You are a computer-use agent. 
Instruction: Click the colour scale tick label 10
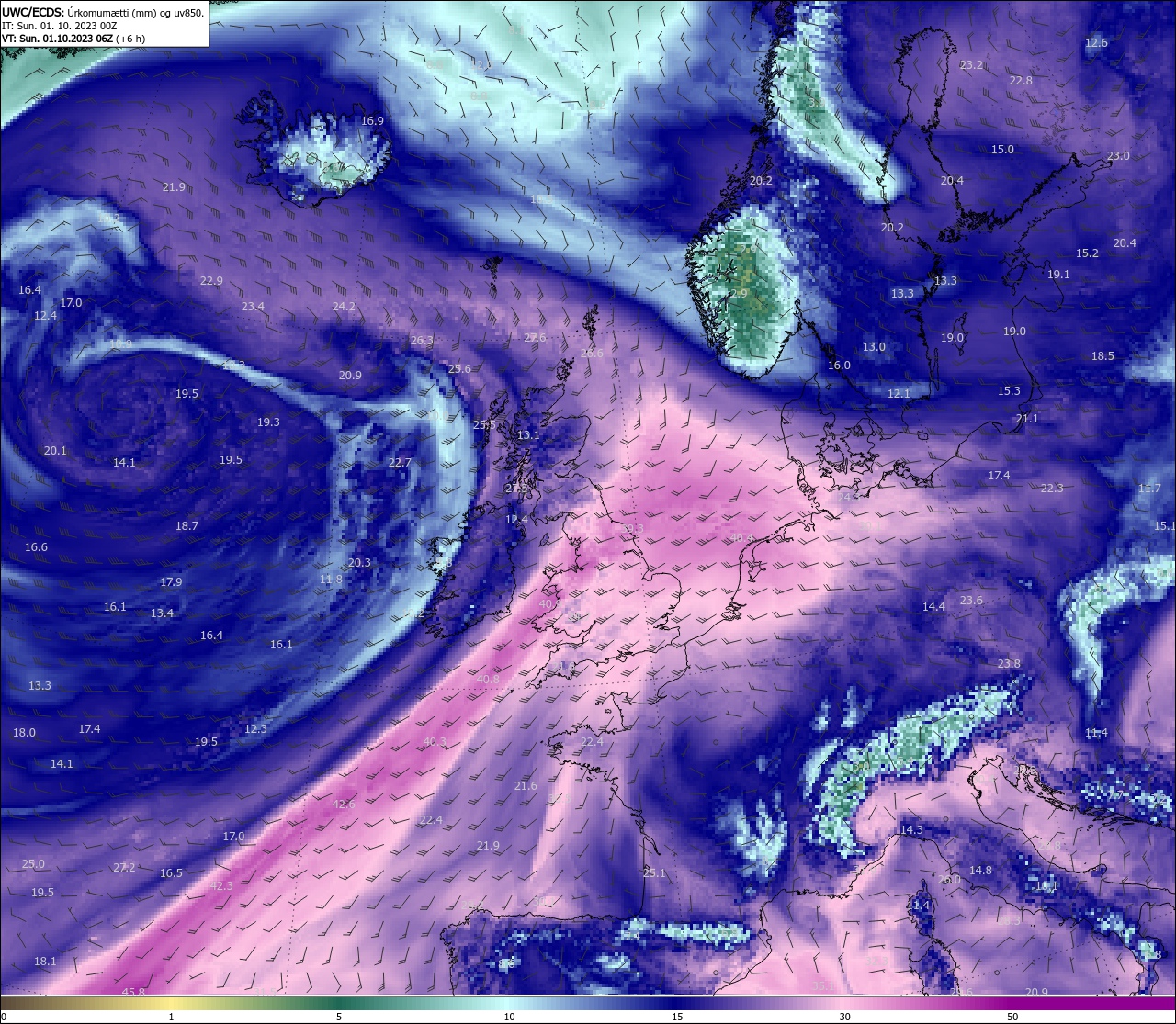tap(508, 1017)
